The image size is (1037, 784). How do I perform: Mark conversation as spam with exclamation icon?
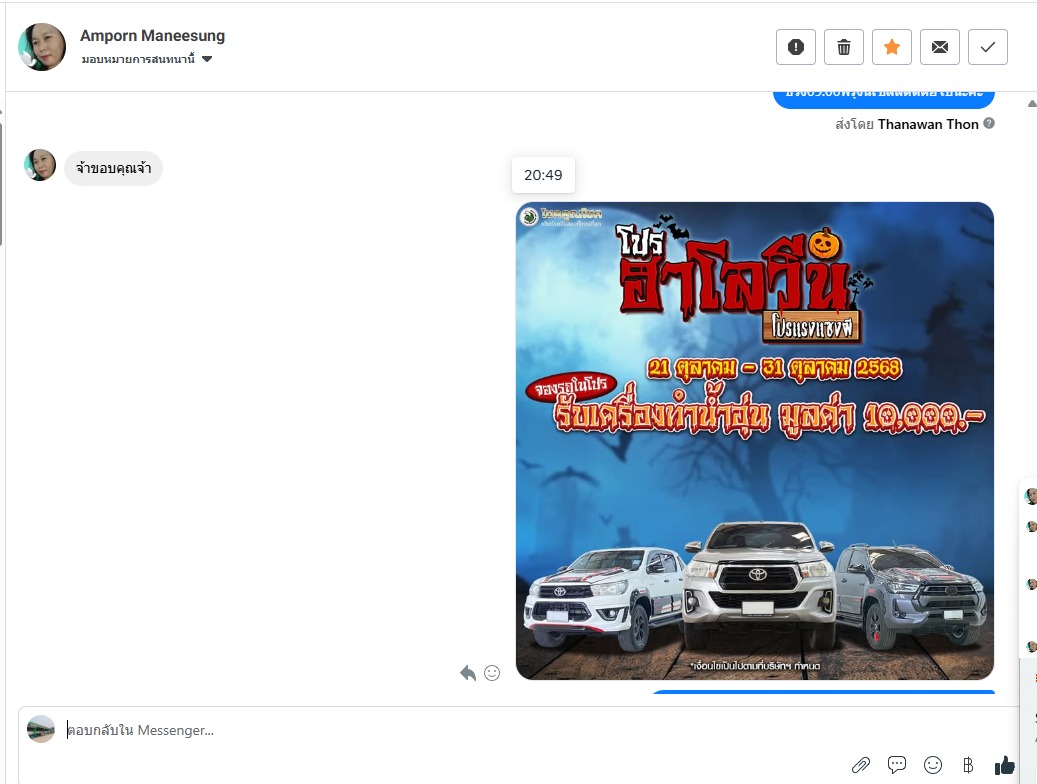click(796, 47)
